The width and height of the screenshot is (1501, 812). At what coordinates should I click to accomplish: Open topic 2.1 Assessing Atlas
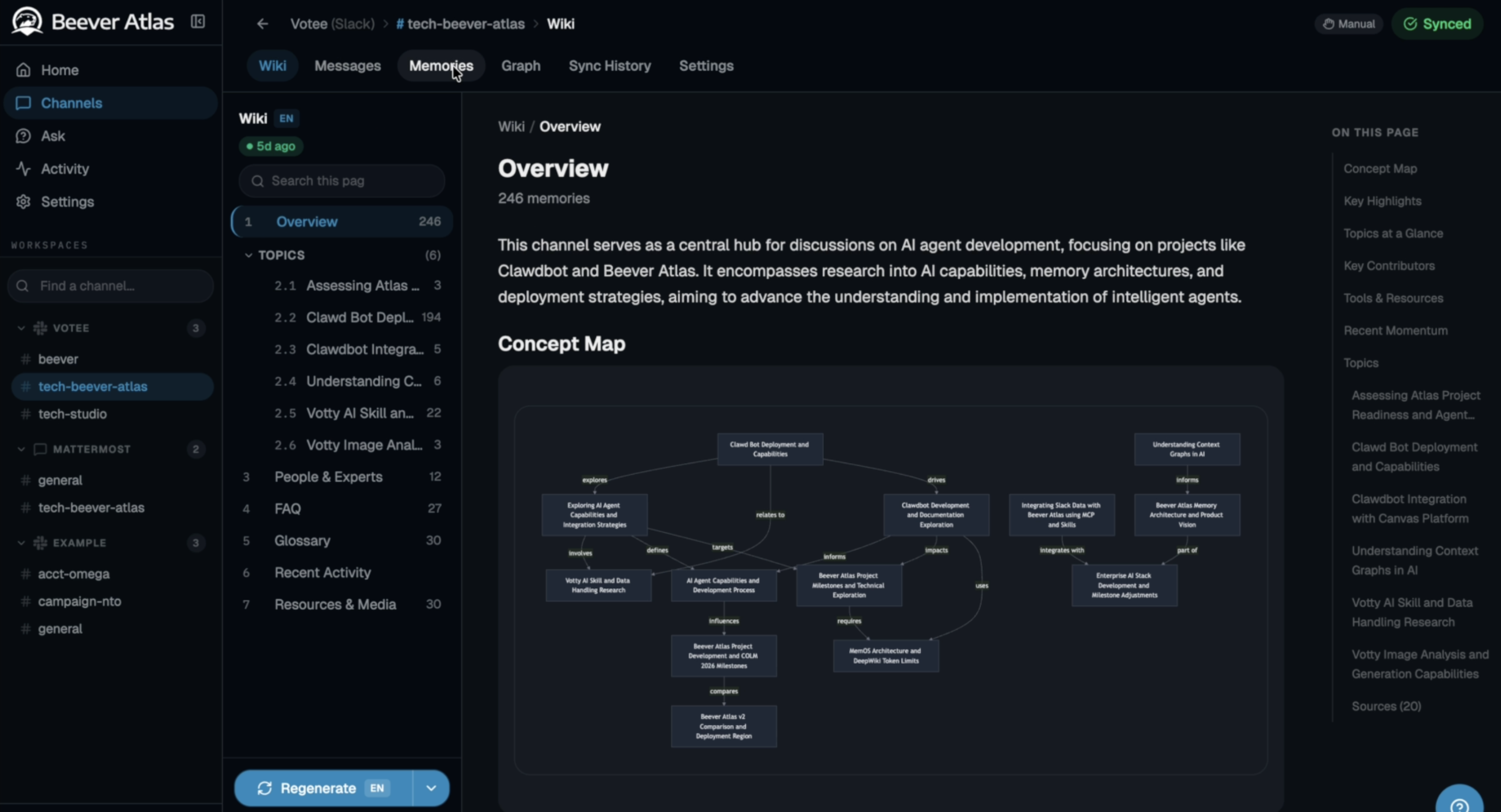[357, 286]
